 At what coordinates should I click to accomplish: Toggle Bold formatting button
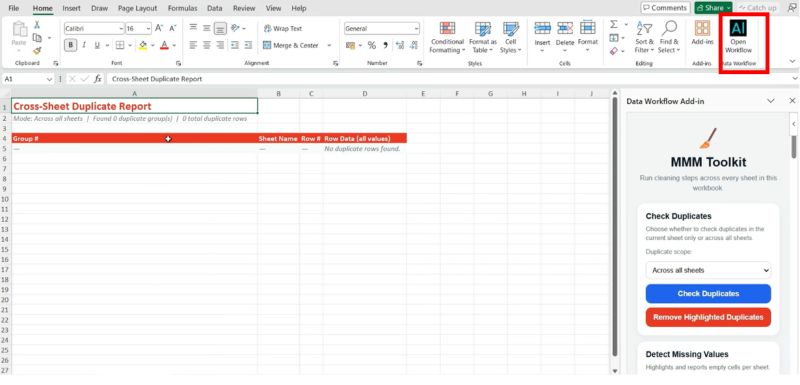point(70,45)
